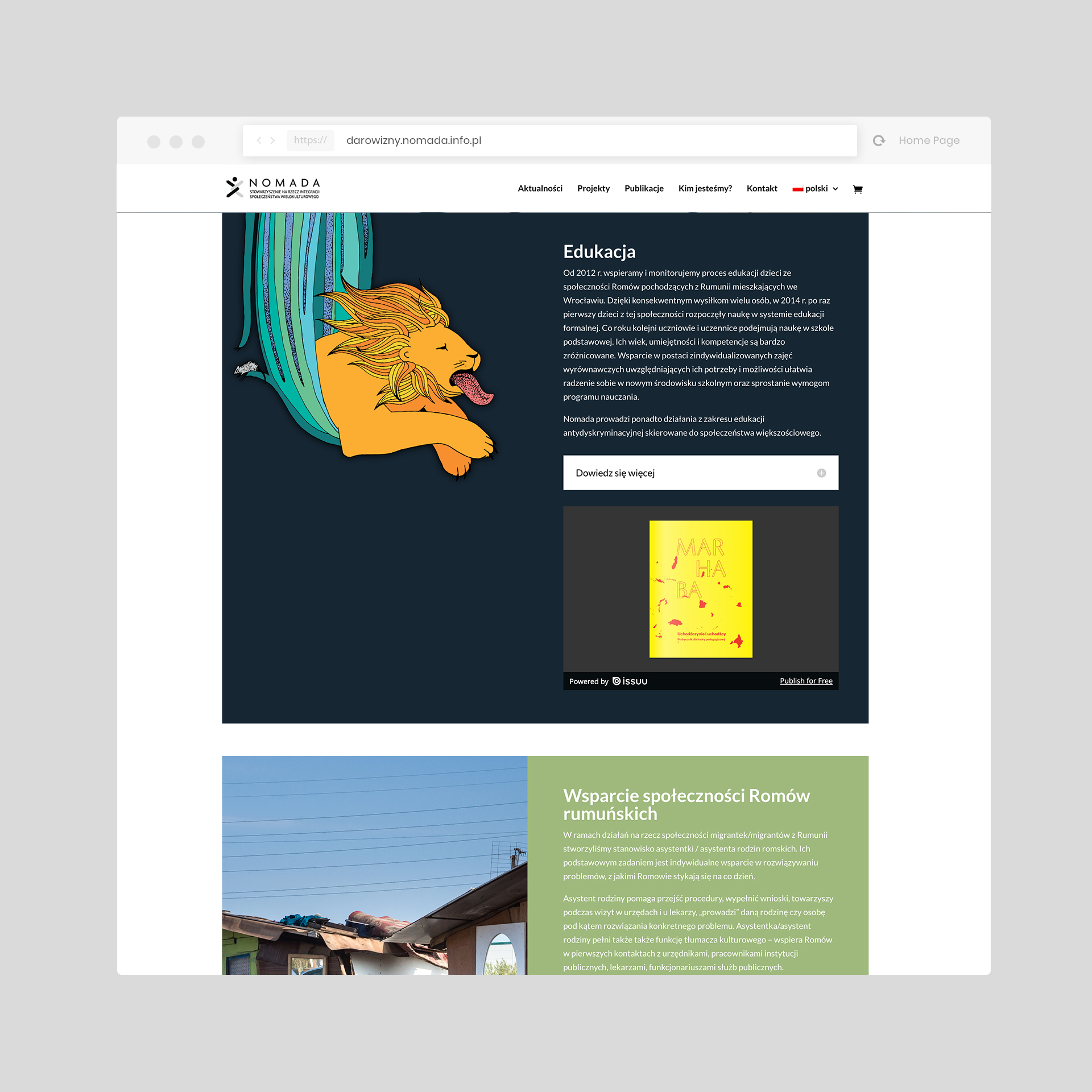Expand the Dowiedz się więcej accordion

(x=701, y=473)
